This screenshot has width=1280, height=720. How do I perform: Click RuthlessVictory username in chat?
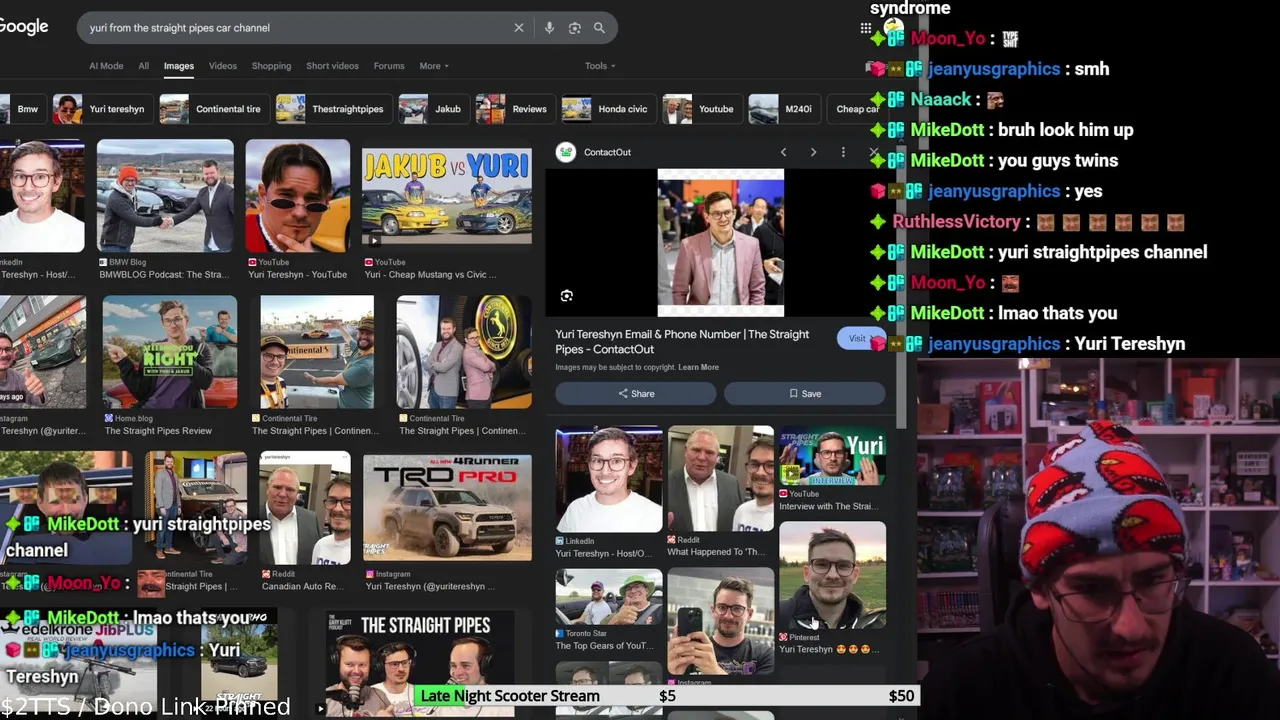(956, 222)
